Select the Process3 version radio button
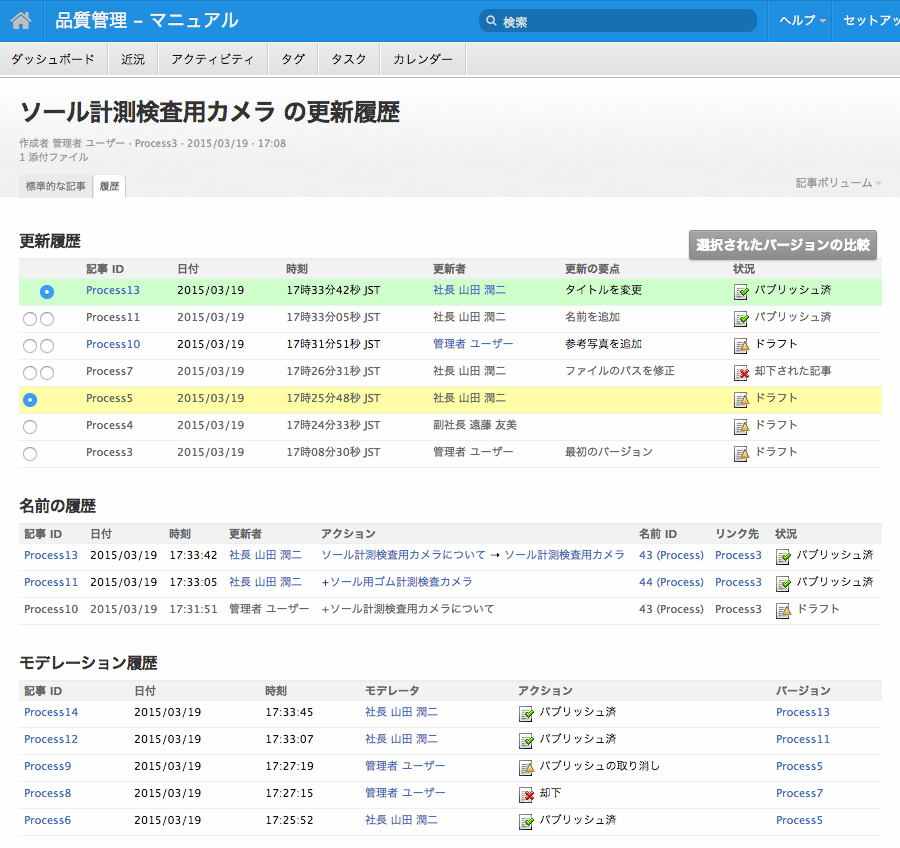 click(x=30, y=454)
